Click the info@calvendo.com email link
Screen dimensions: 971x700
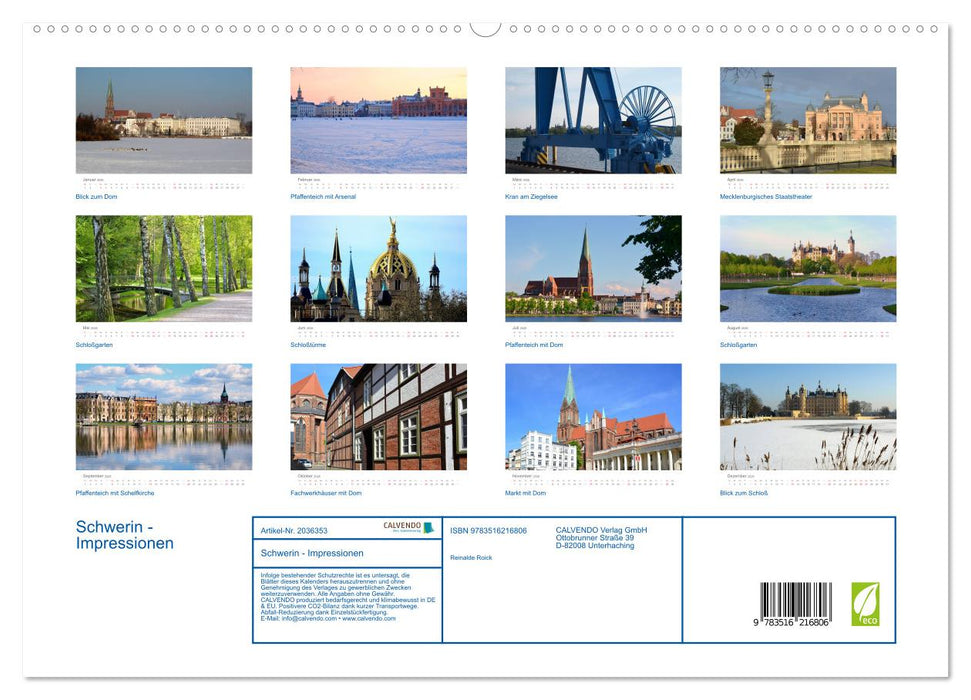[308, 620]
